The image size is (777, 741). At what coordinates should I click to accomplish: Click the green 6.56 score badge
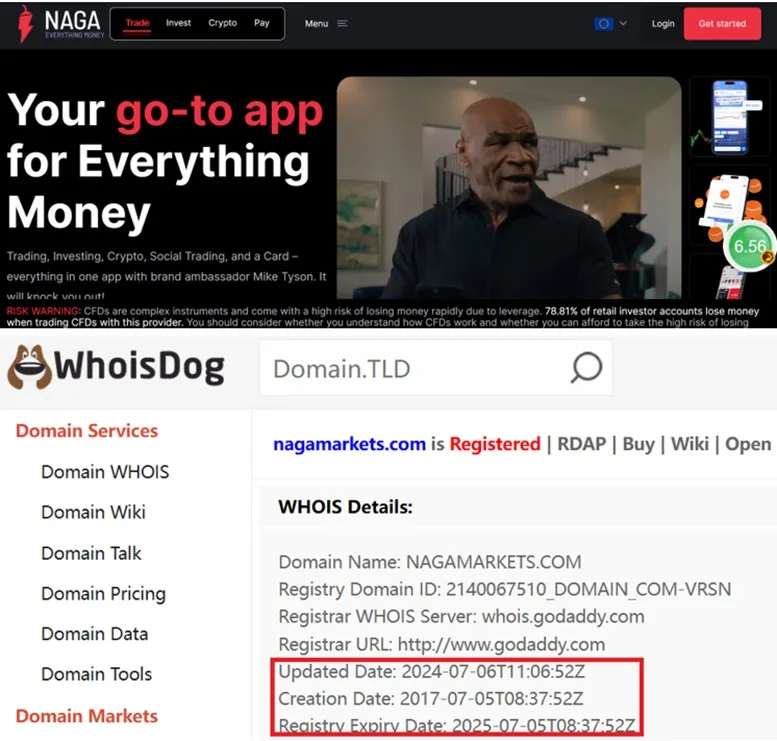[750, 246]
